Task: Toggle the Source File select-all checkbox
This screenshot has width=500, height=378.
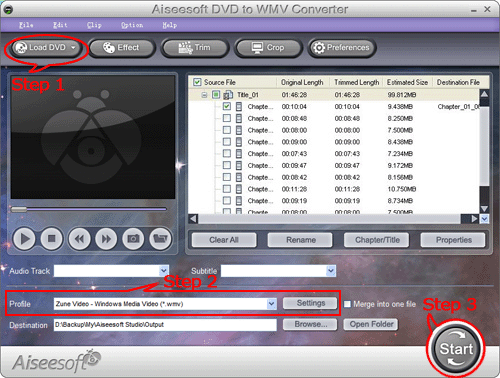Action: 197,82
